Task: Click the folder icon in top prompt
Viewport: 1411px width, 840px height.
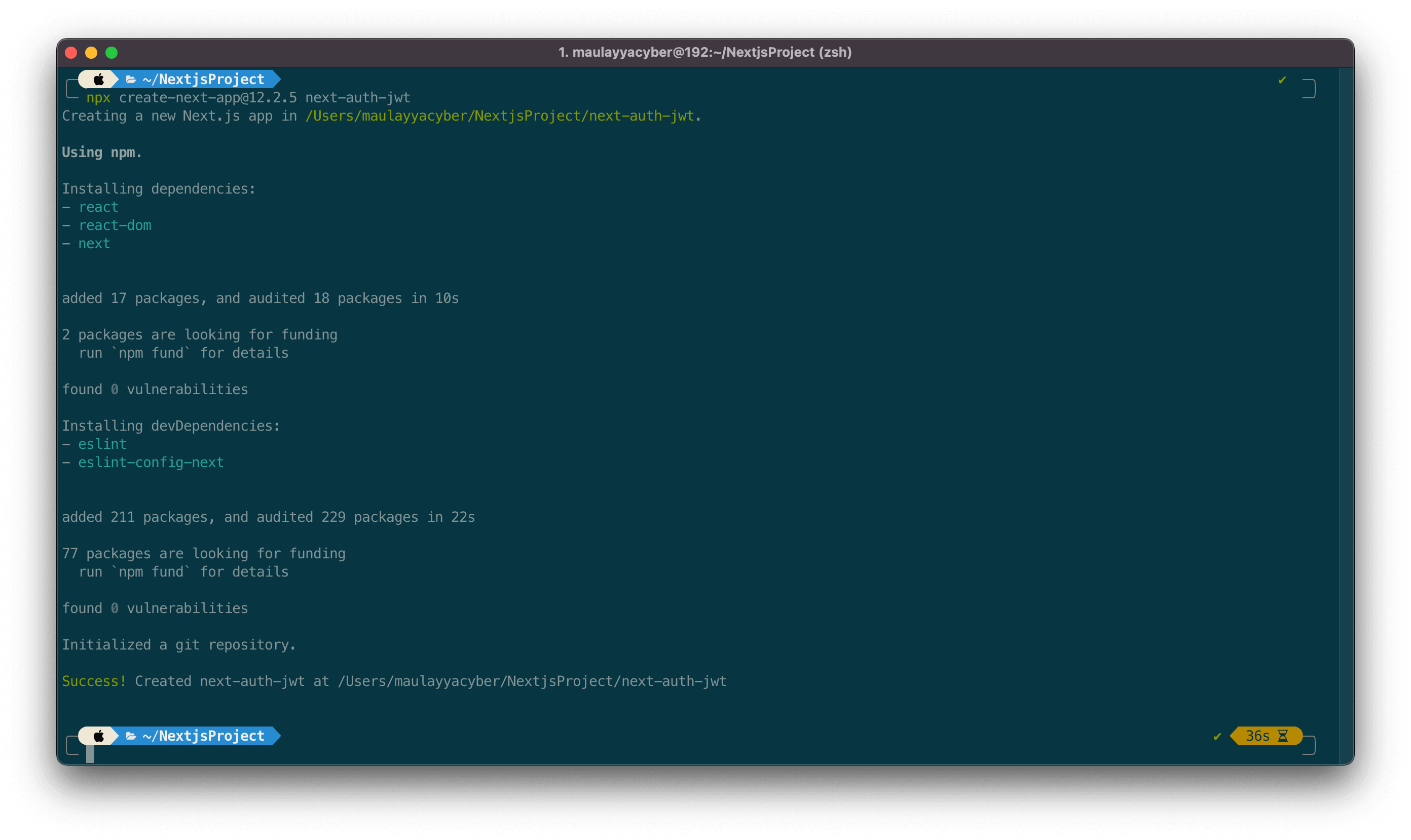Action: click(131, 79)
